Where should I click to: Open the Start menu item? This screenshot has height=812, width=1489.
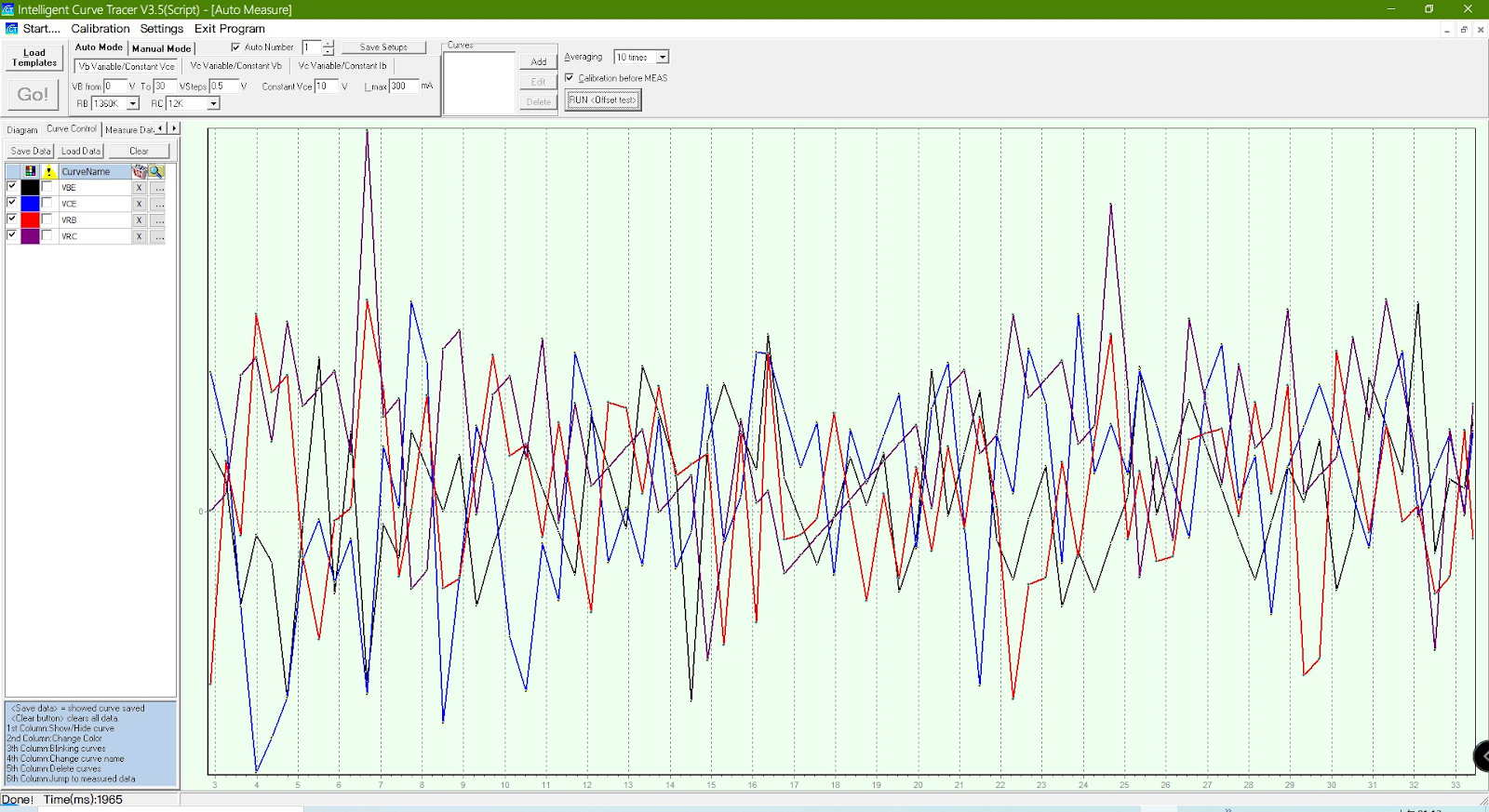(41, 29)
